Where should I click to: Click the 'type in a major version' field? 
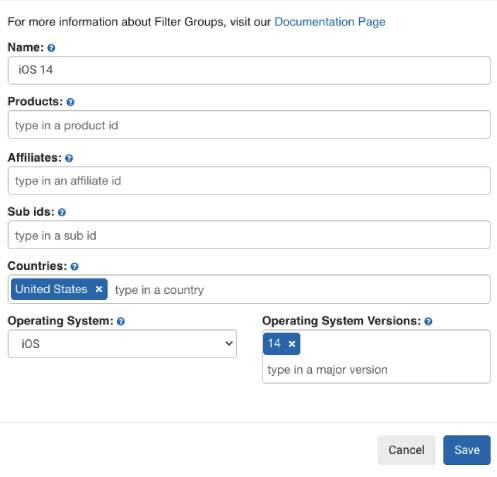tap(376, 370)
